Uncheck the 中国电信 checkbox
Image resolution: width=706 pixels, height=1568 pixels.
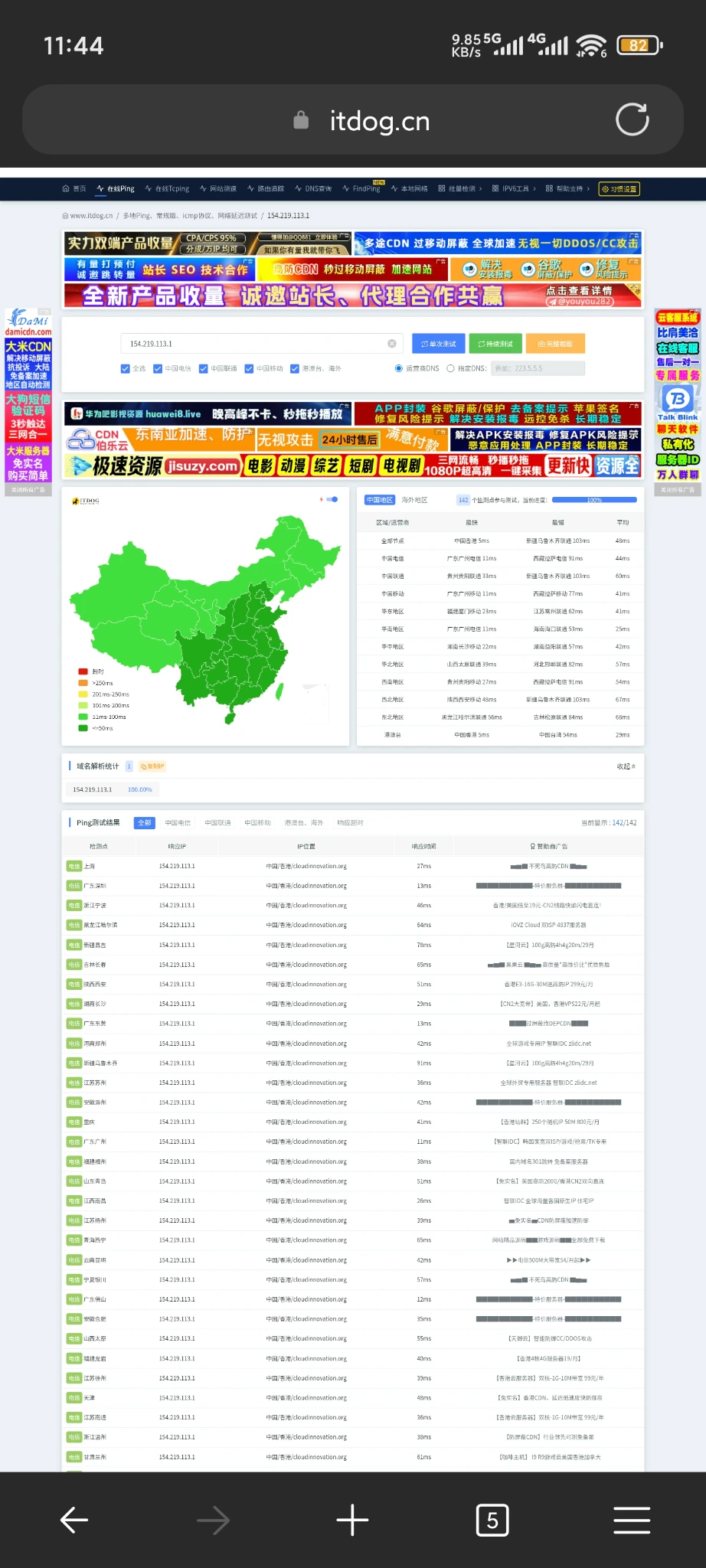point(158,368)
